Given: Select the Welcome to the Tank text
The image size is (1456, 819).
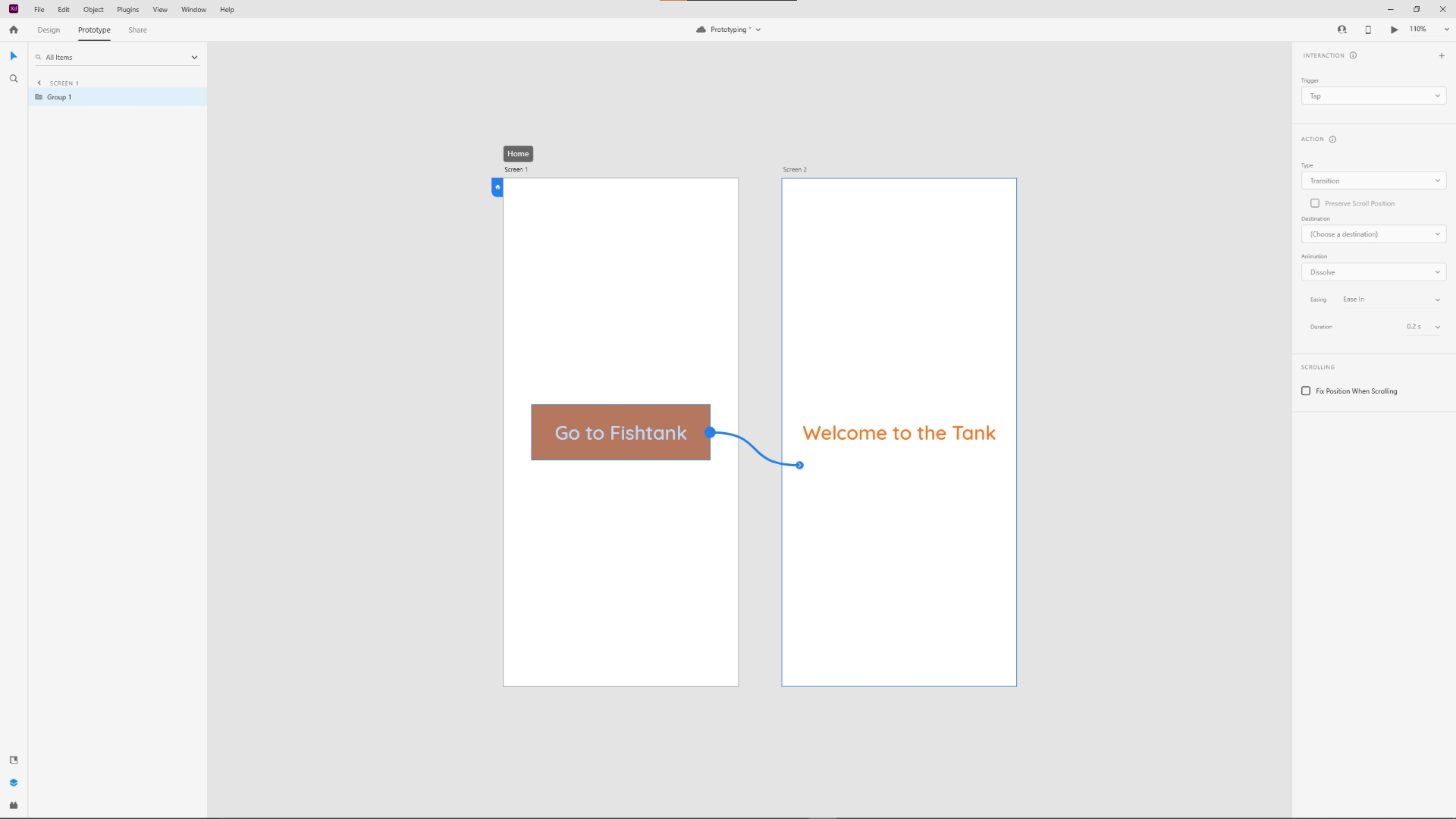Looking at the screenshot, I should click(x=899, y=433).
